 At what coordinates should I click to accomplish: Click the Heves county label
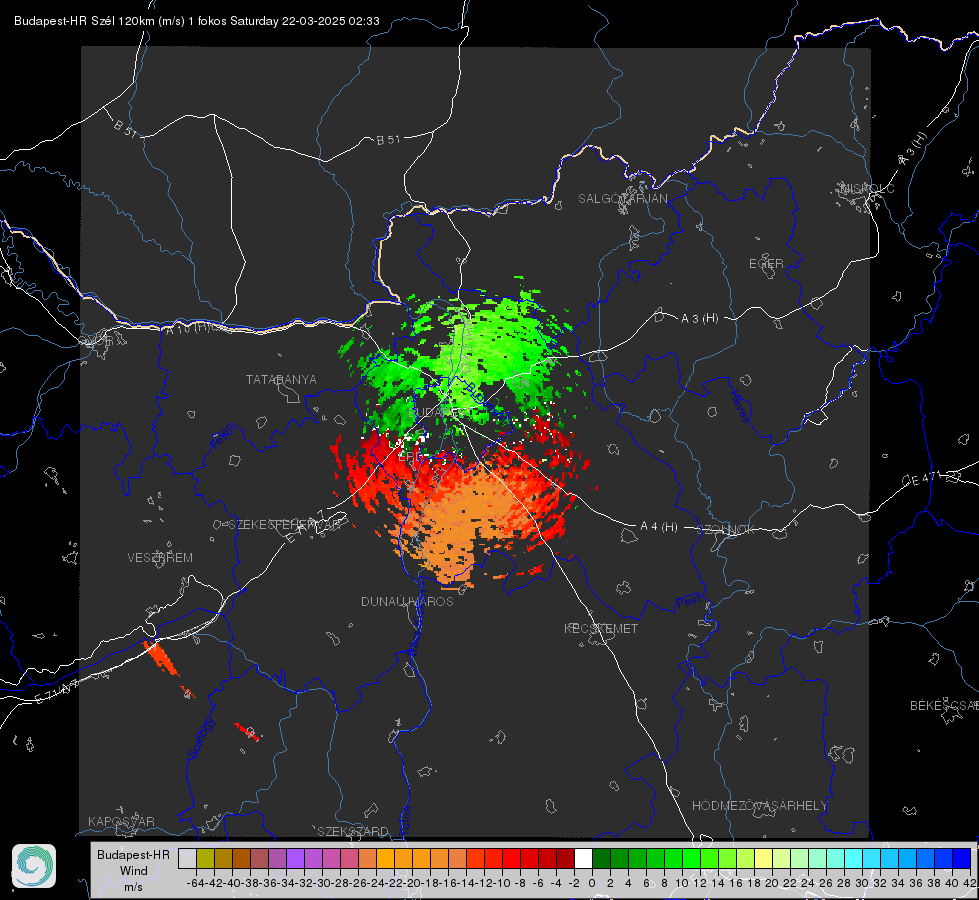tap(740, 407)
